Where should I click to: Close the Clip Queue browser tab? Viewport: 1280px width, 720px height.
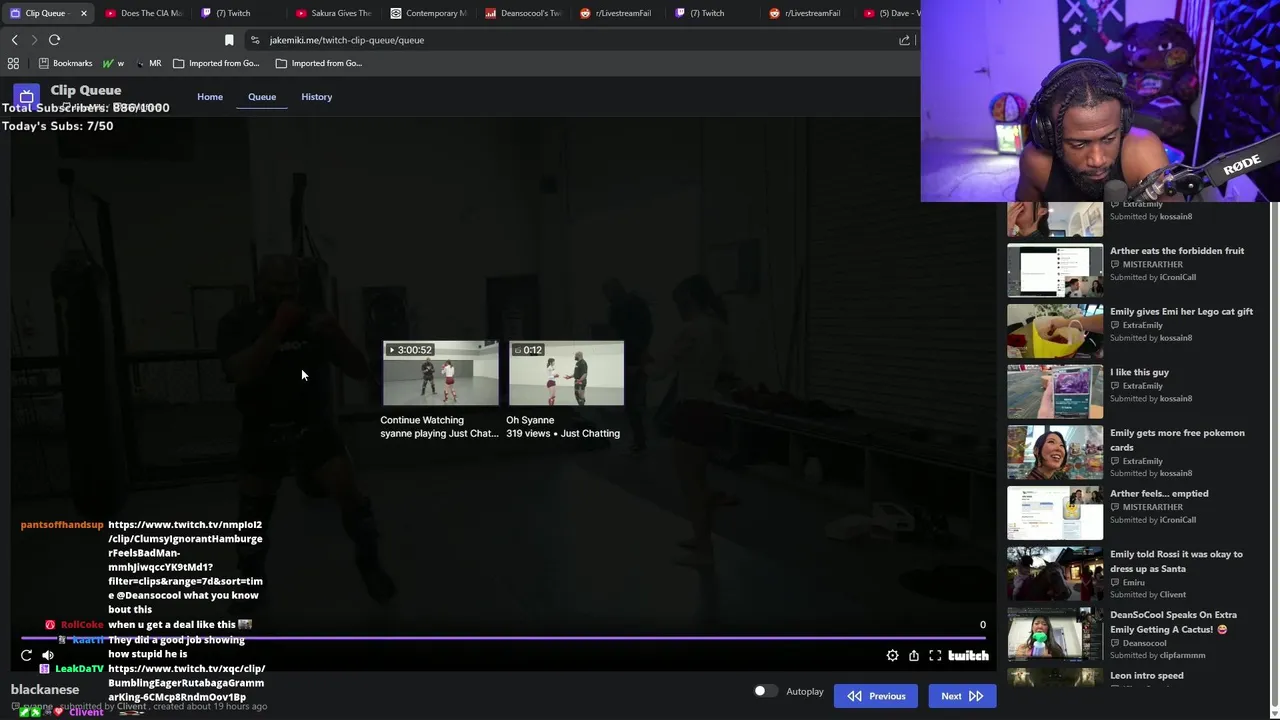pos(83,13)
